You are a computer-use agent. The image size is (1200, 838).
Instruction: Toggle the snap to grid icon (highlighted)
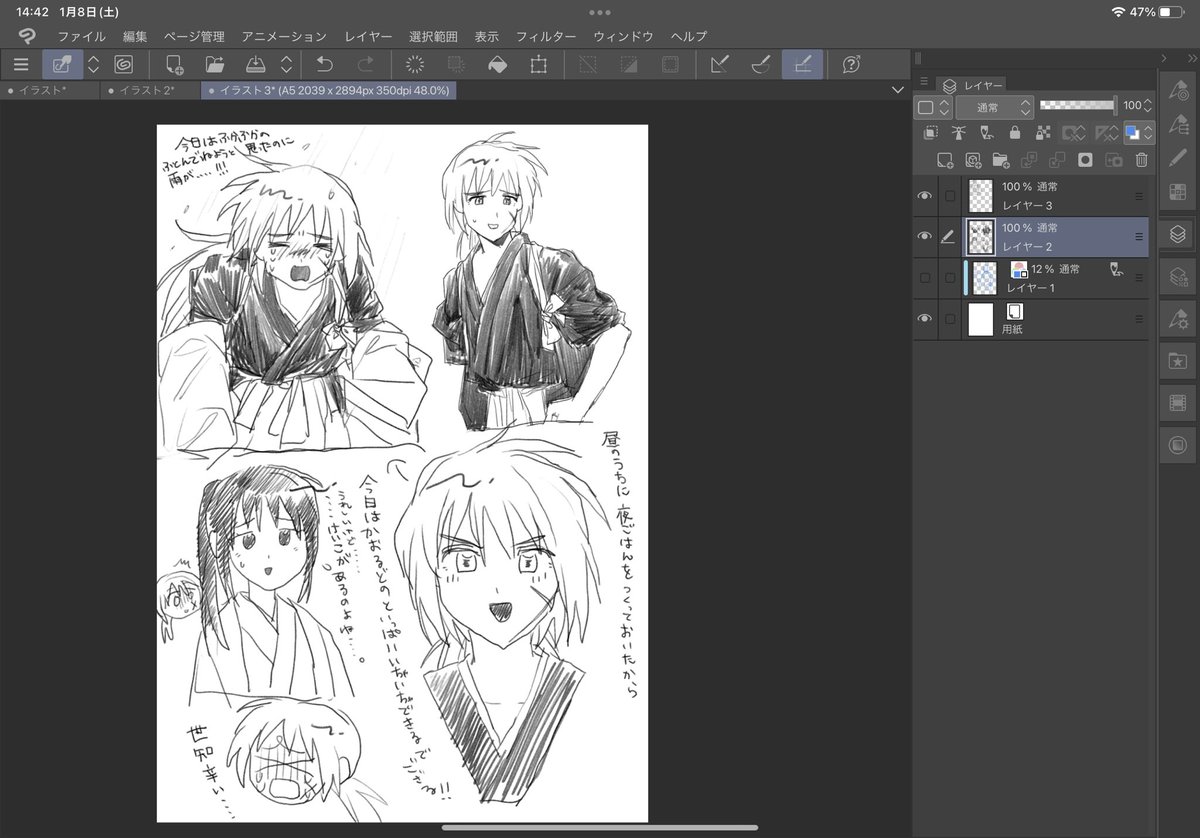tap(802, 64)
